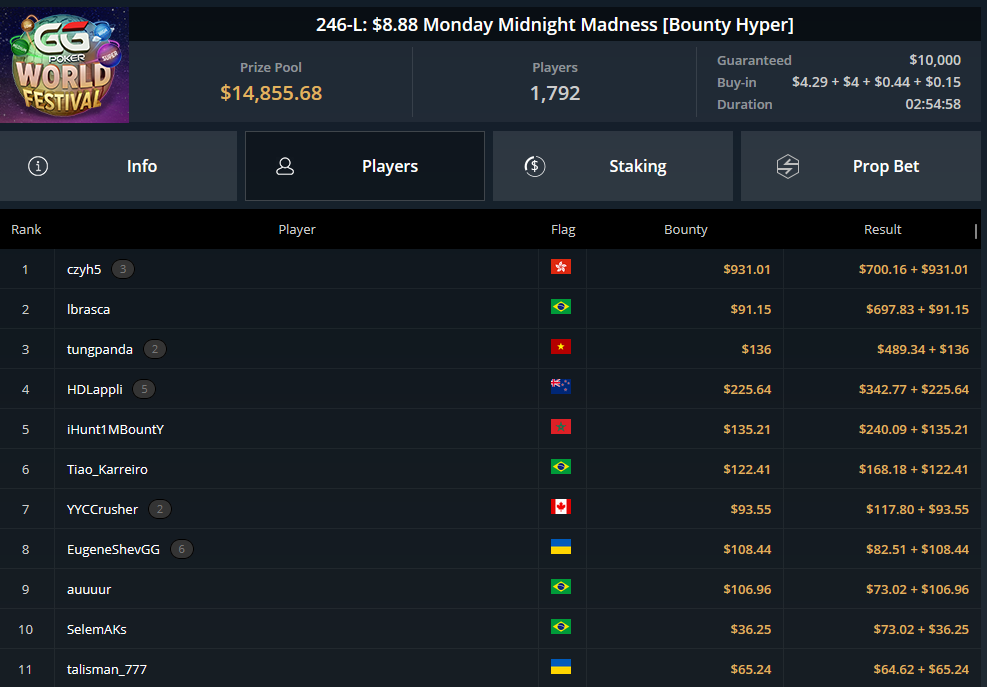Click the Prop Bet hexagon icon
Screen dimensions: 987x687
tap(787, 166)
